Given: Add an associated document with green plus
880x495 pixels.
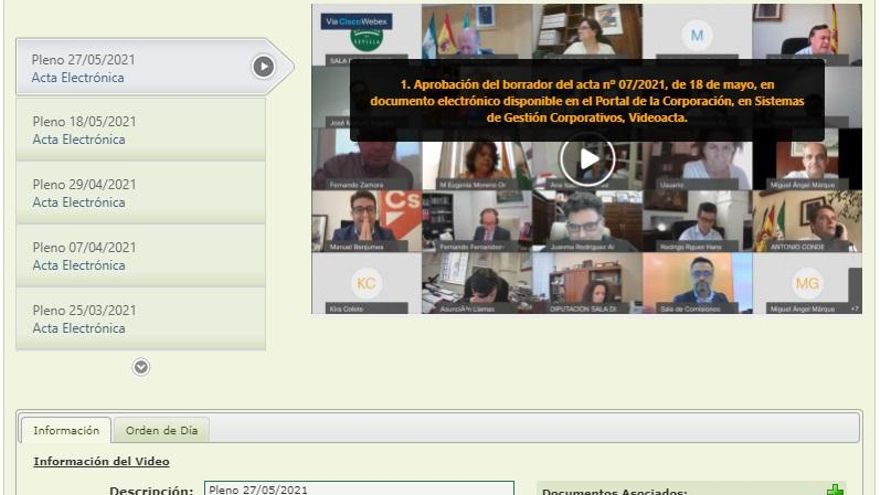Looking at the screenshot, I should (835, 489).
